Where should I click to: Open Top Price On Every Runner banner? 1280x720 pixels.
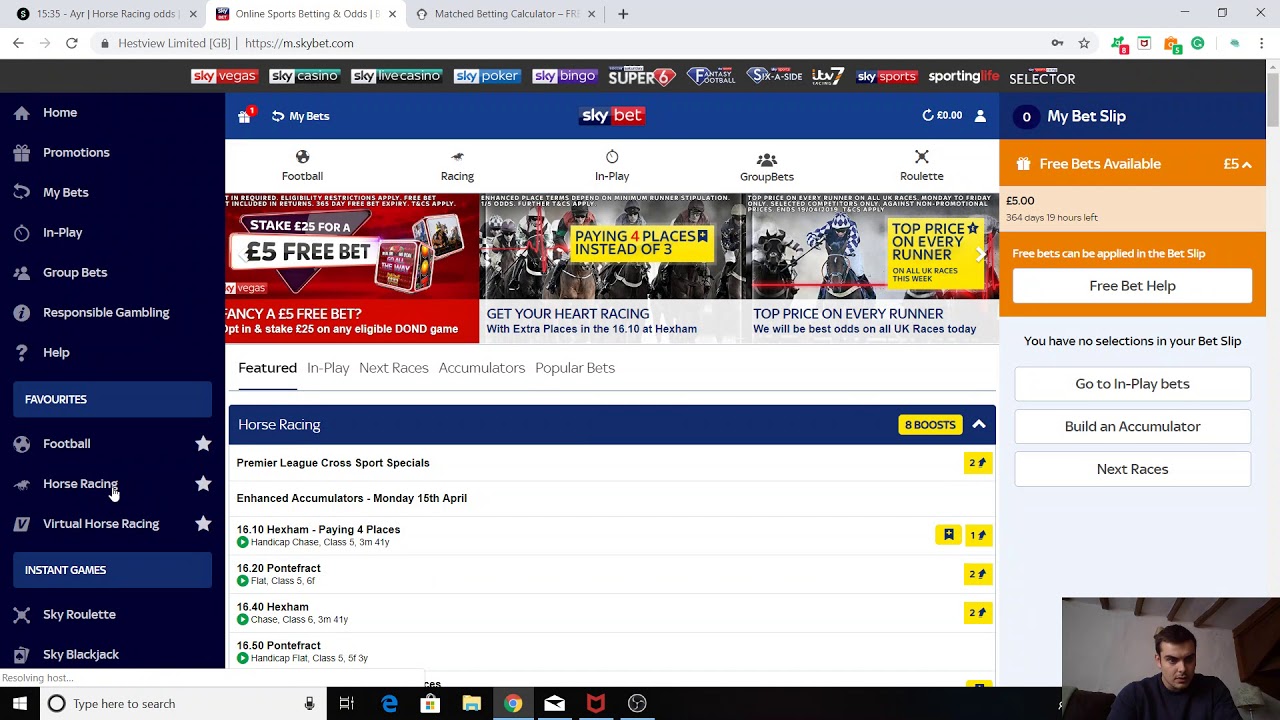[x=875, y=268]
